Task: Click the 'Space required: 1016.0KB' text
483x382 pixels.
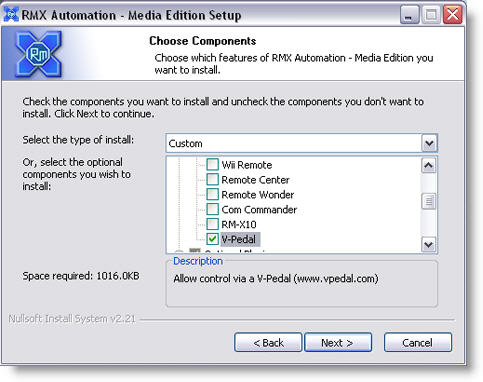Action: pyautogui.click(x=81, y=276)
